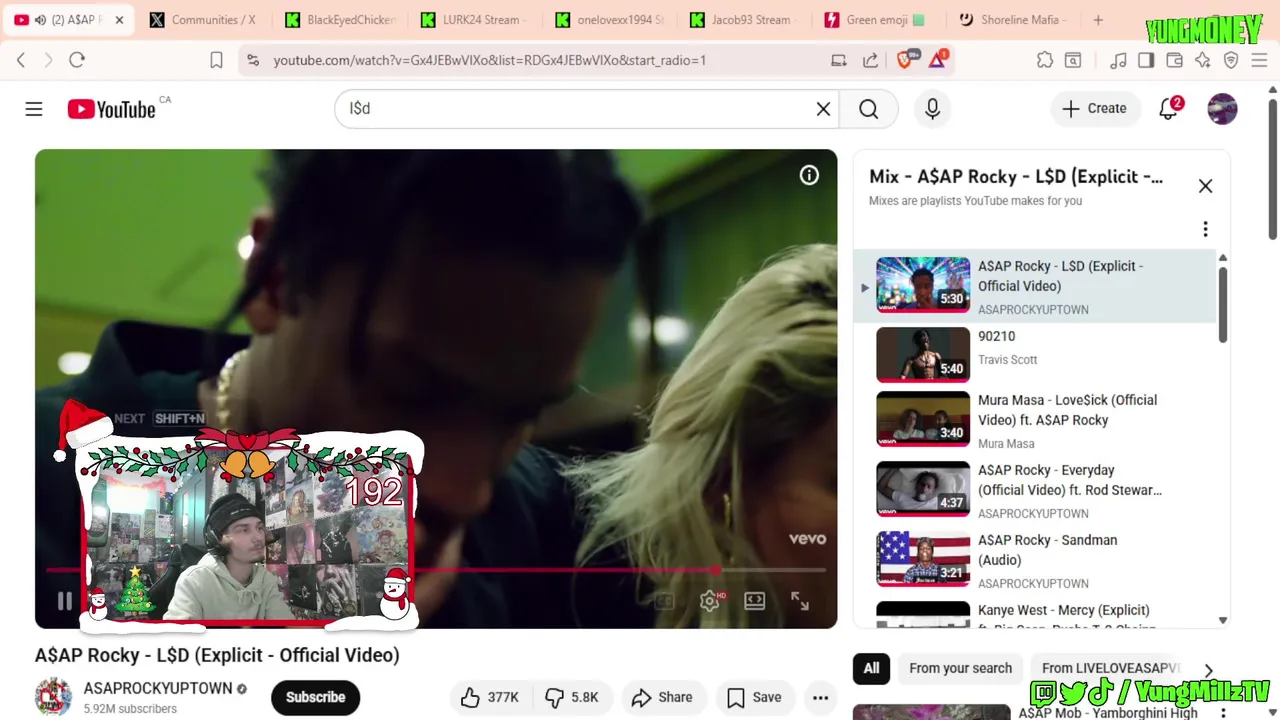Reload the page
This screenshot has width=1280, height=720.
77,60
